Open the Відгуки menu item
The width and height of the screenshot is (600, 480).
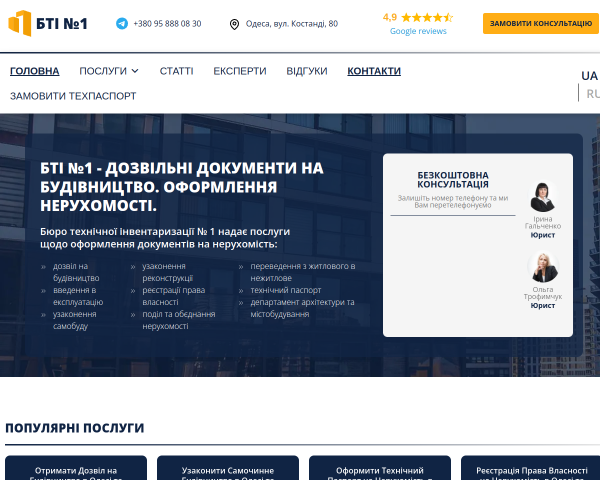(x=307, y=71)
